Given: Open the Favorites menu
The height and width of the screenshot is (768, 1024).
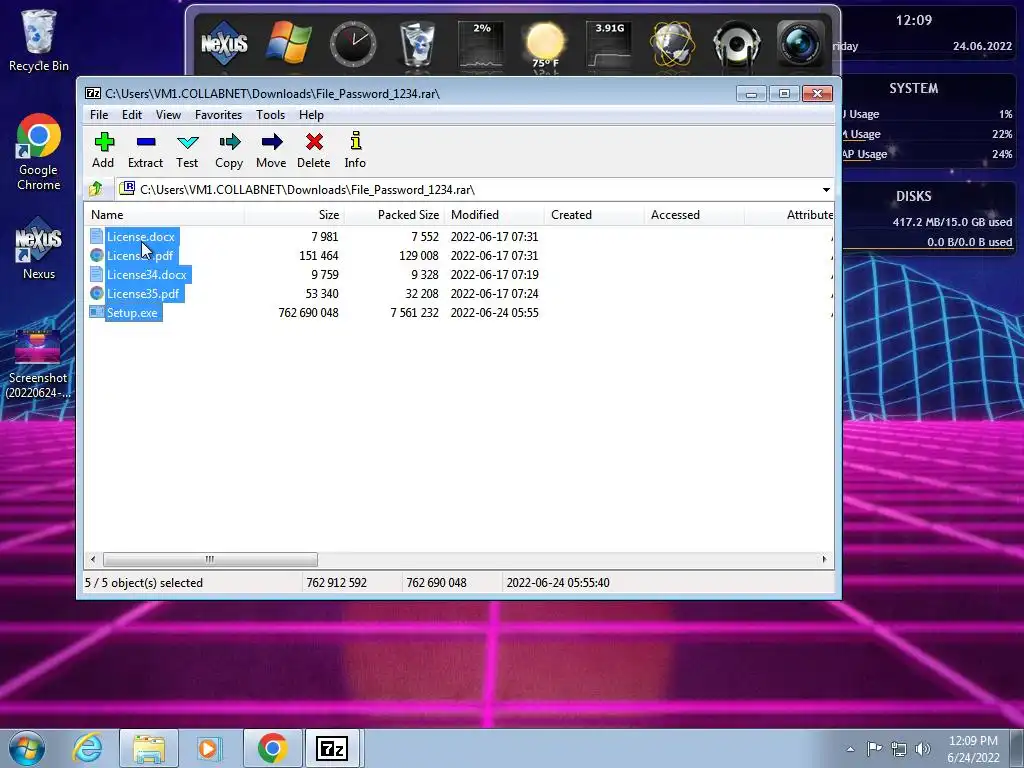Looking at the screenshot, I should pyautogui.click(x=218, y=114).
